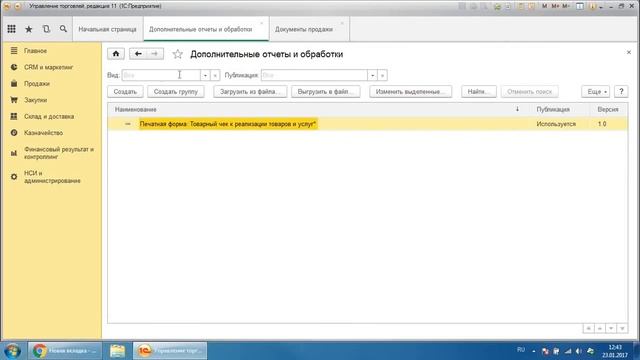
Task: Clear the Публикация filter
Action: (382, 75)
